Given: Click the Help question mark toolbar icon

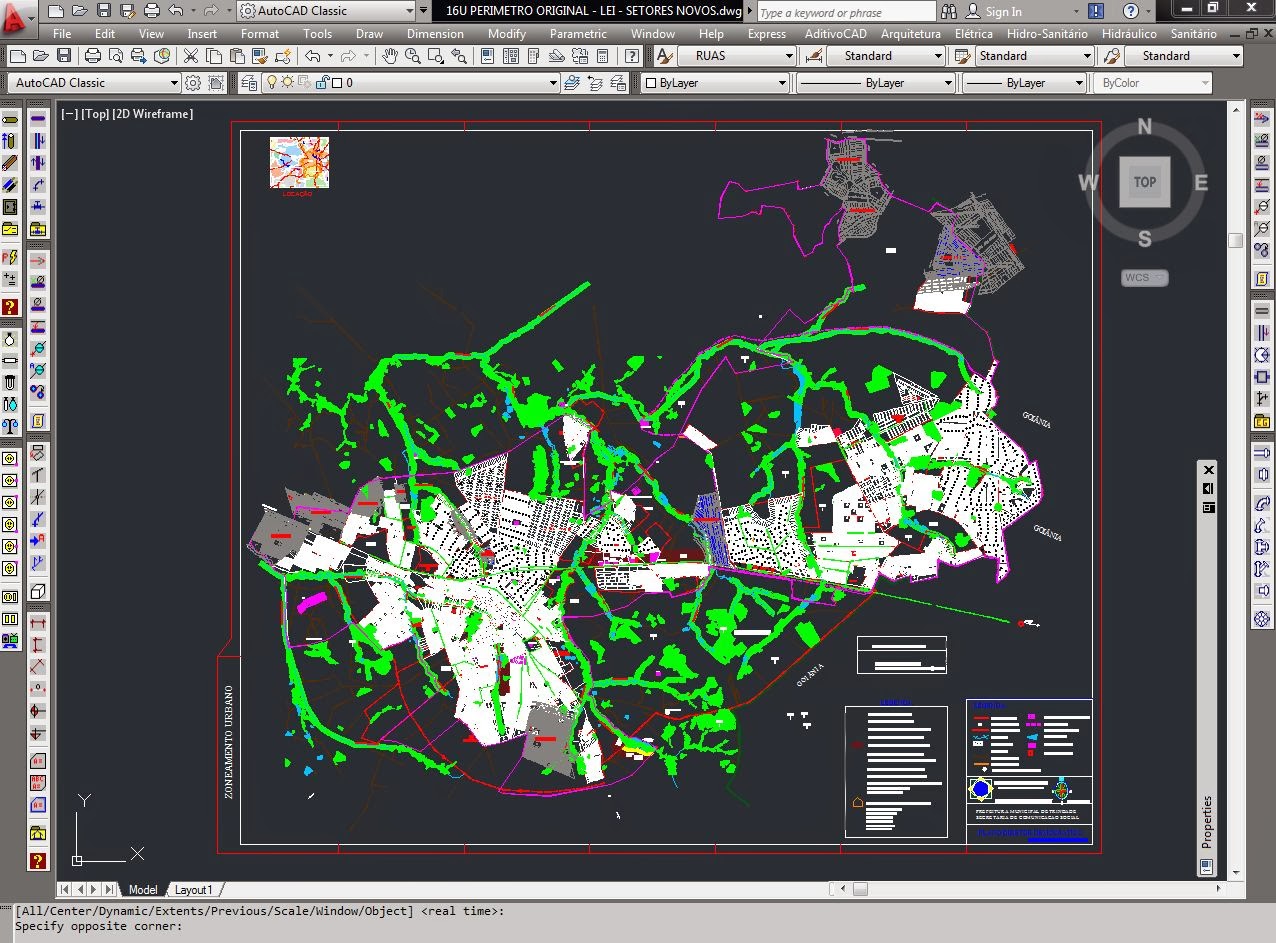Looking at the screenshot, I should [632, 57].
